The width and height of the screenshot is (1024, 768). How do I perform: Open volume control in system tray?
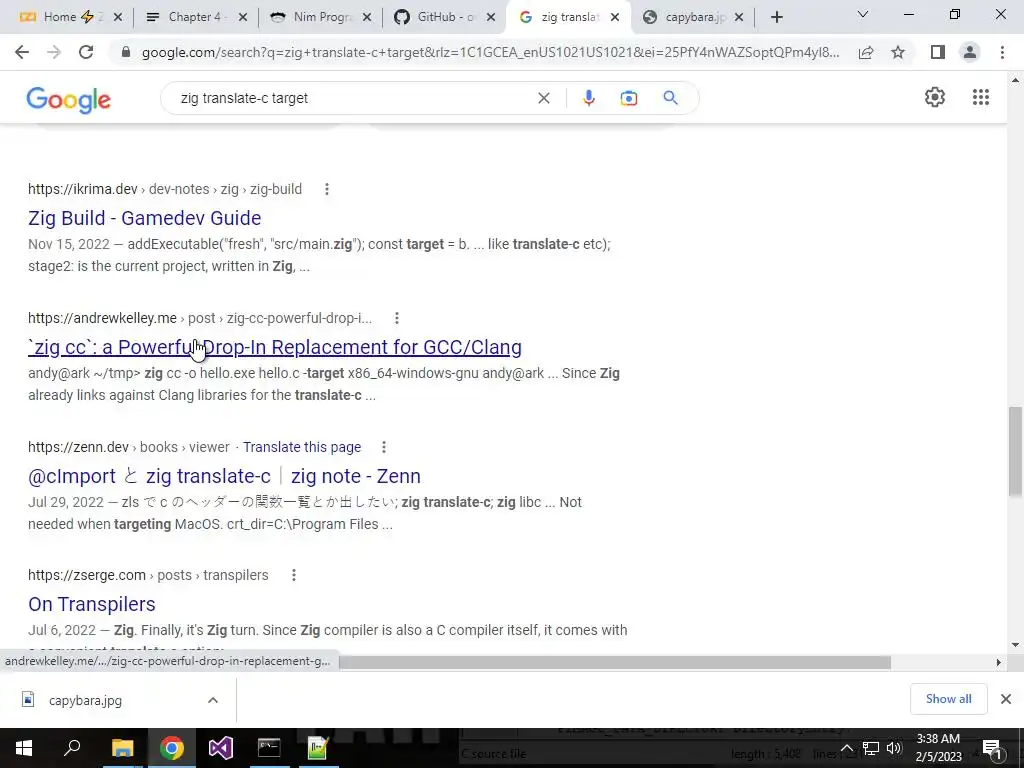[895, 748]
